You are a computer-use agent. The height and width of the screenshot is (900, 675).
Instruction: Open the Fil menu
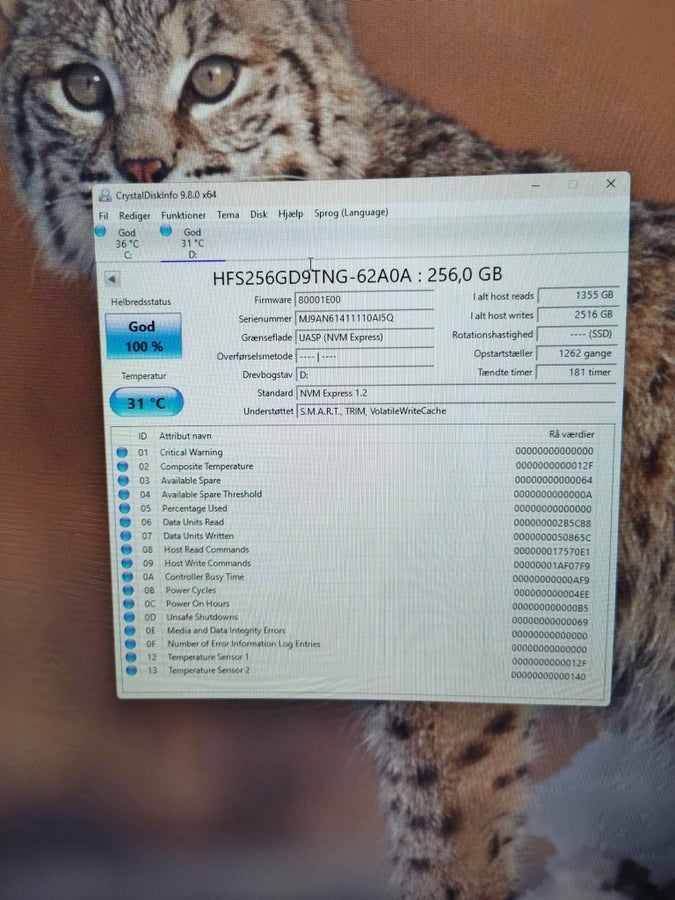(x=103, y=216)
